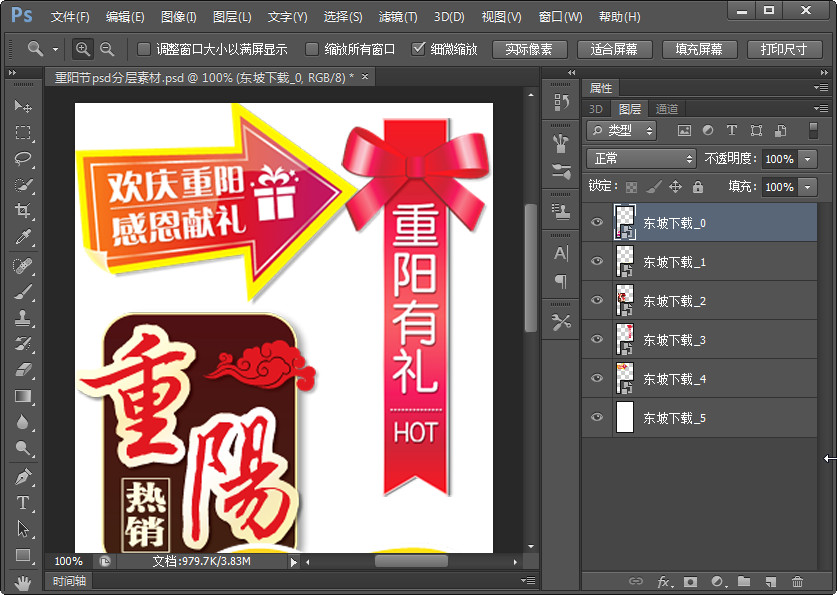The image size is (837, 595).
Task: Open the Brush presets panel icon
Action: tap(560, 143)
